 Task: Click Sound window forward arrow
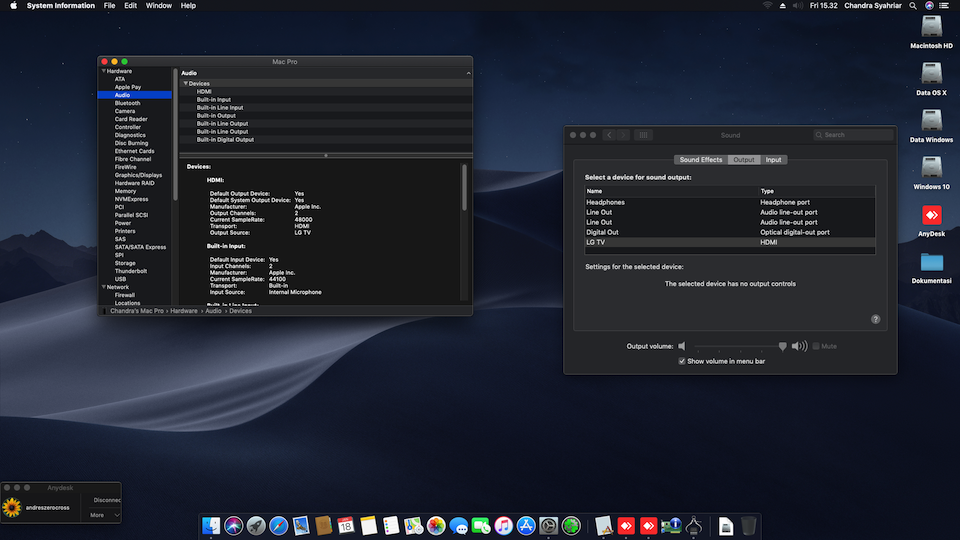pyautogui.click(x=623, y=135)
